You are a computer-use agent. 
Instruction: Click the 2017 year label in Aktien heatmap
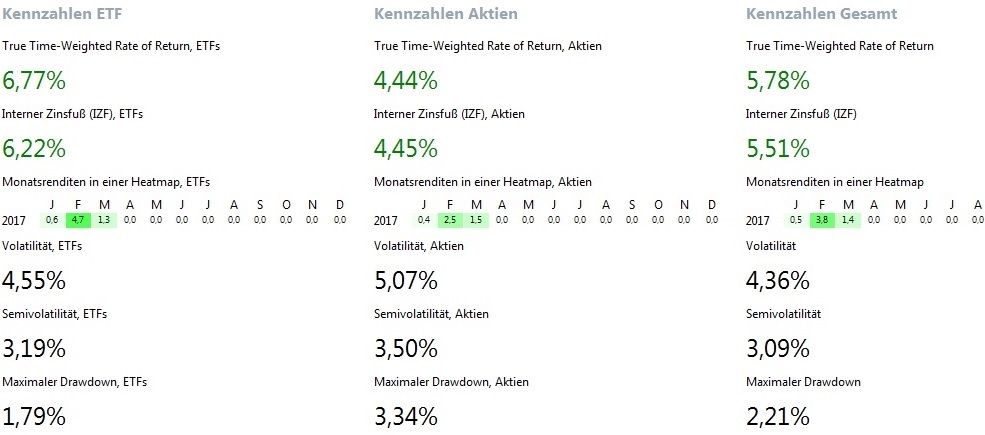(x=386, y=220)
